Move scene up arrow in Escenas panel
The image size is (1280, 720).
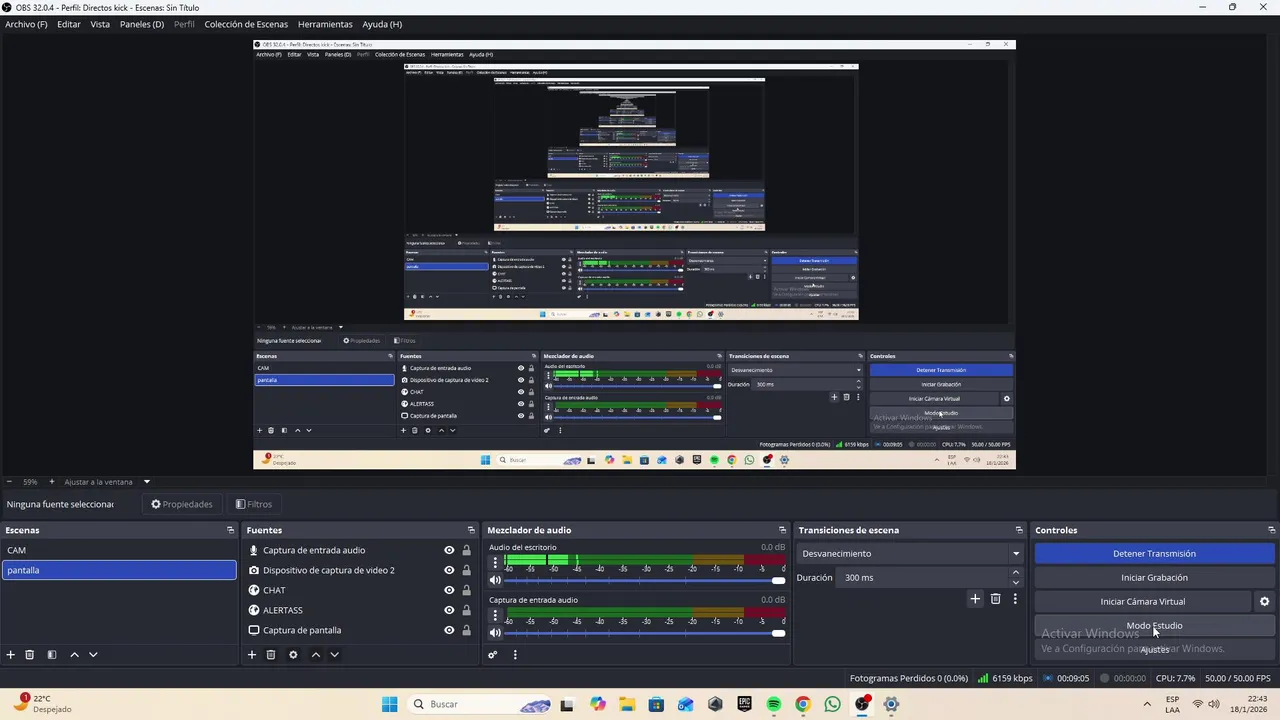coord(74,655)
